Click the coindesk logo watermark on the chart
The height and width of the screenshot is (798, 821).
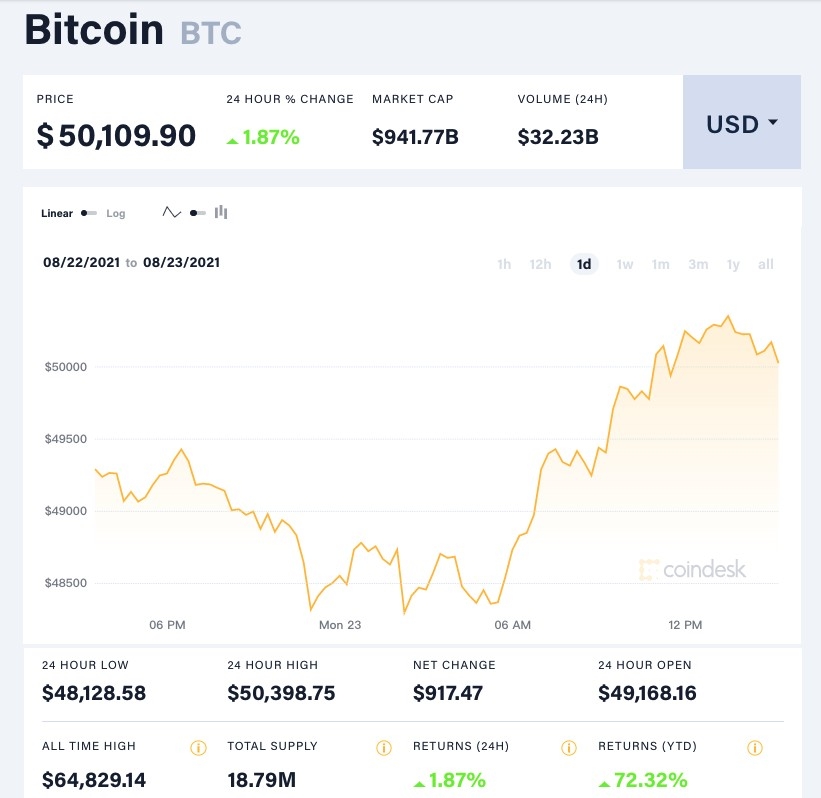pos(691,569)
